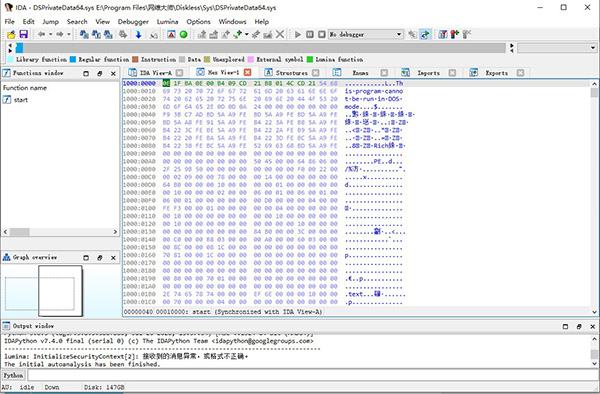
Task: Click the Output window scroll-down arrow
Action: click(594, 364)
